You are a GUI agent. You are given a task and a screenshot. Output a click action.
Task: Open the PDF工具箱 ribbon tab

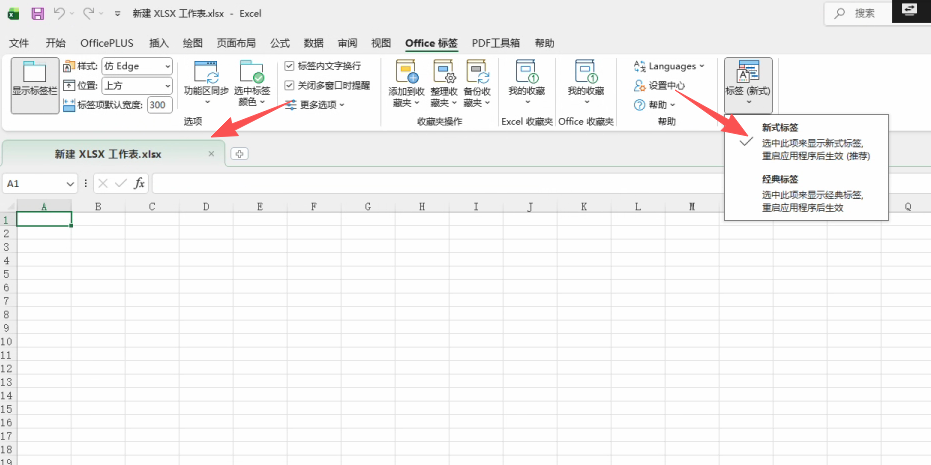click(x=496, y=43)
